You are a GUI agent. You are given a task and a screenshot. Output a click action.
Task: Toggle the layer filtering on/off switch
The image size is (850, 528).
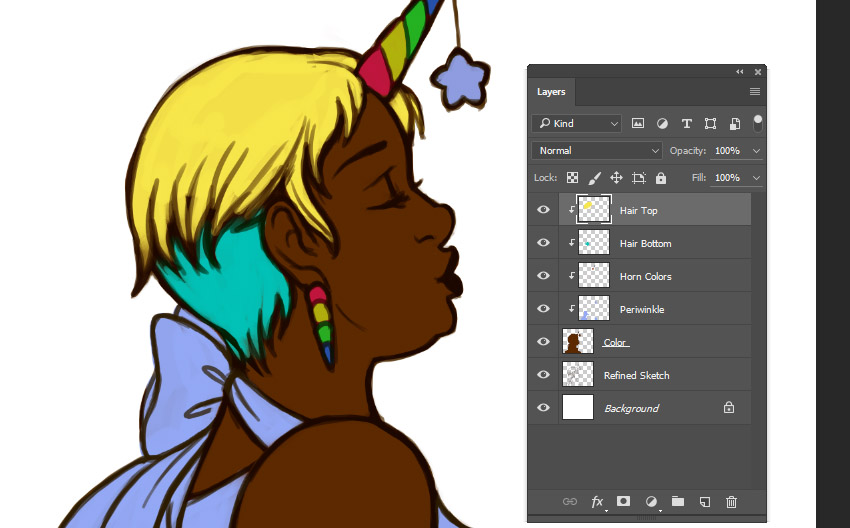coord(757,123)
